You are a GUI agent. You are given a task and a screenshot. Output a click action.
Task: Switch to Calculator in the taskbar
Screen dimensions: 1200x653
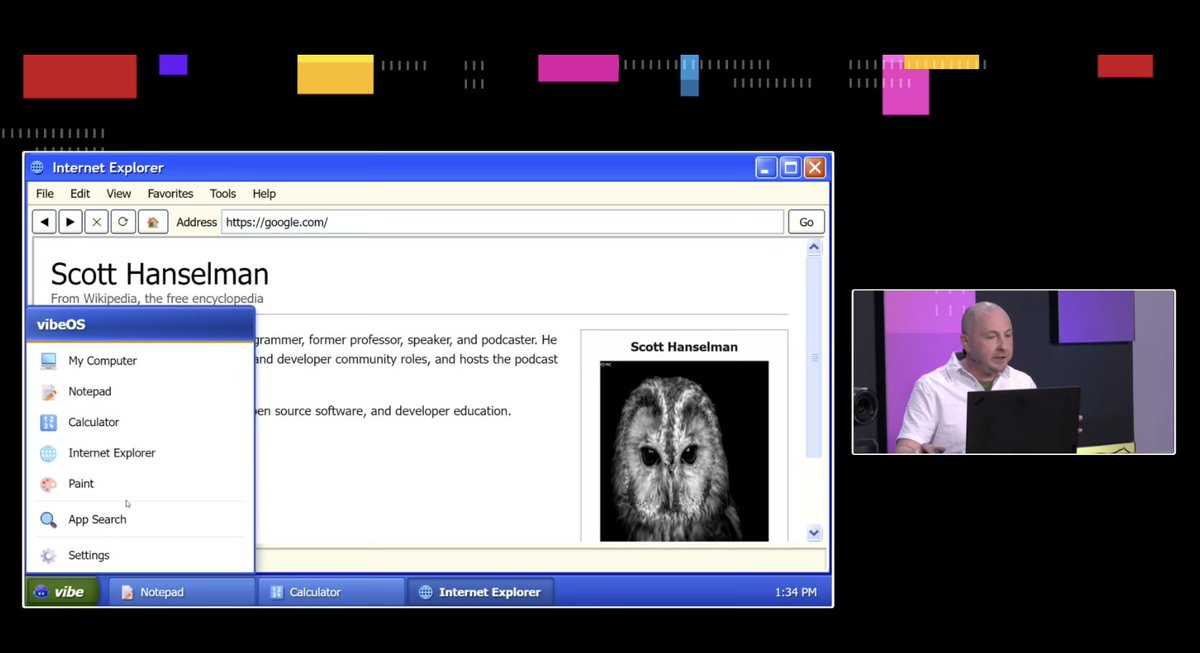click(331, 592)
